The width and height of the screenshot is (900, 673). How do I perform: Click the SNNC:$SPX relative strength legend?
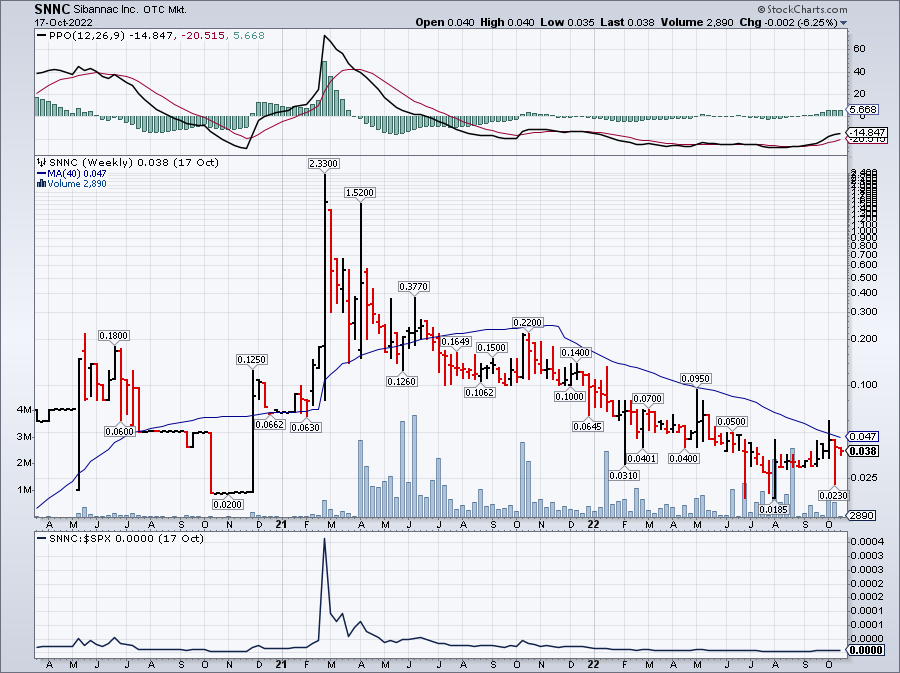(x=121, y=539)
